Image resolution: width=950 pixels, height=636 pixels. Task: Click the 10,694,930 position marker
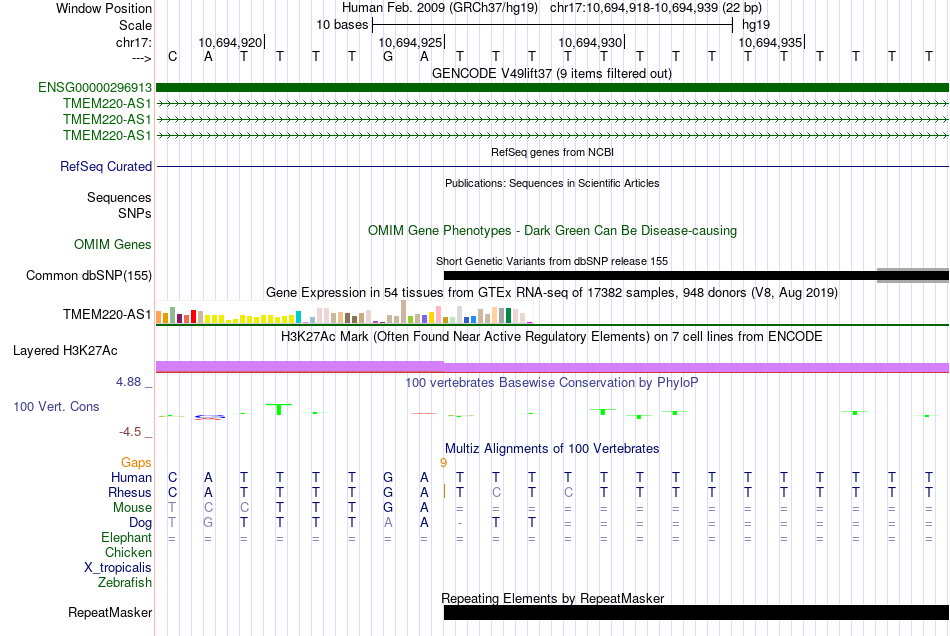coord(590,42)
